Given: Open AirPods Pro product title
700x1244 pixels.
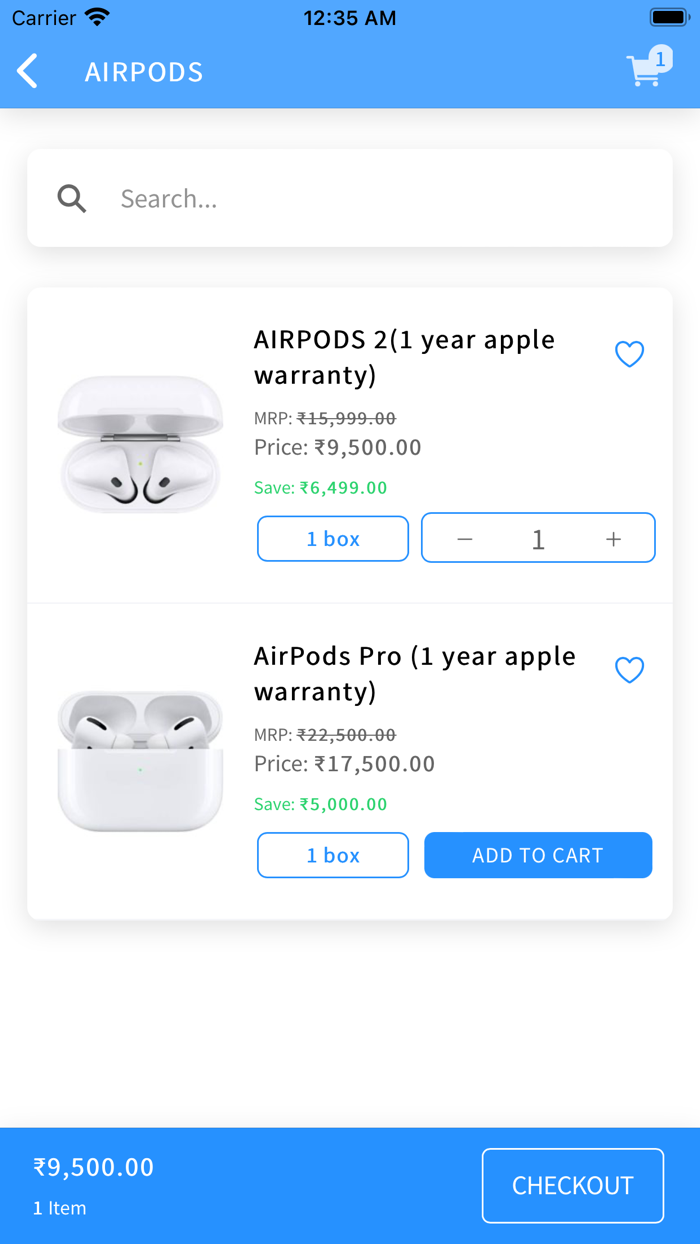Looking at the screenshot, I should 414,673.
